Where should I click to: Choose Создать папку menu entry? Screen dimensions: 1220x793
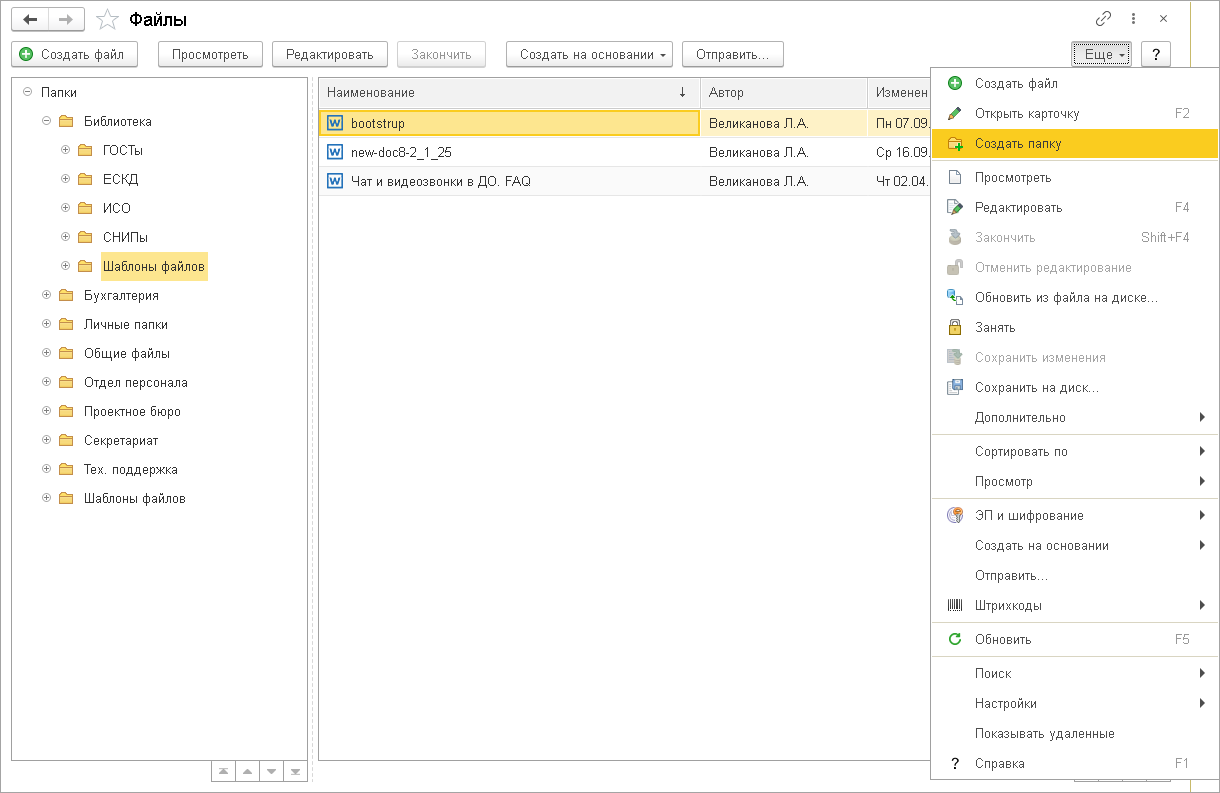(x=1075, y=143)
